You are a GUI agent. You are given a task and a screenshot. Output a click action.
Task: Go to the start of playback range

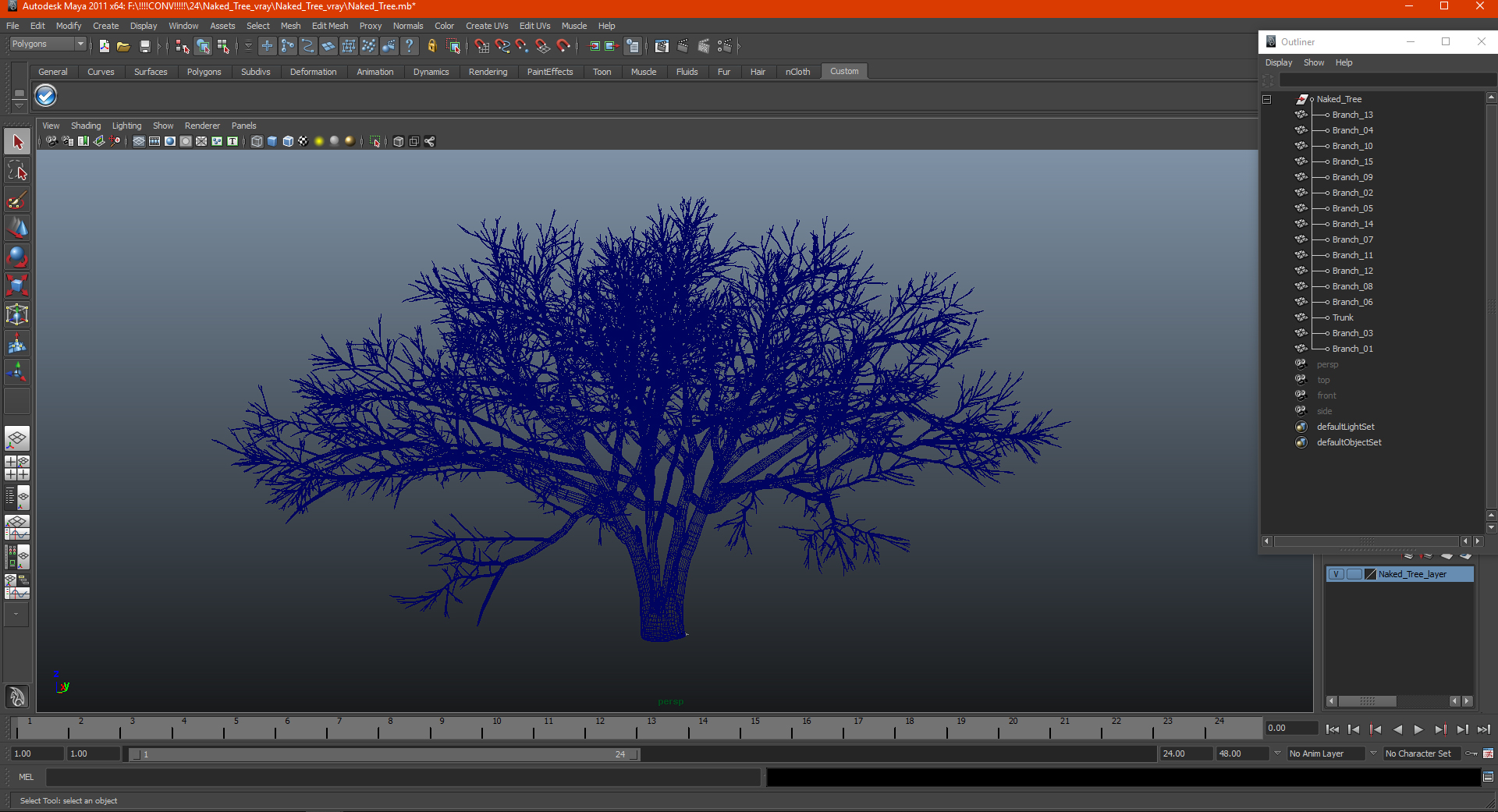[1333, 729]
